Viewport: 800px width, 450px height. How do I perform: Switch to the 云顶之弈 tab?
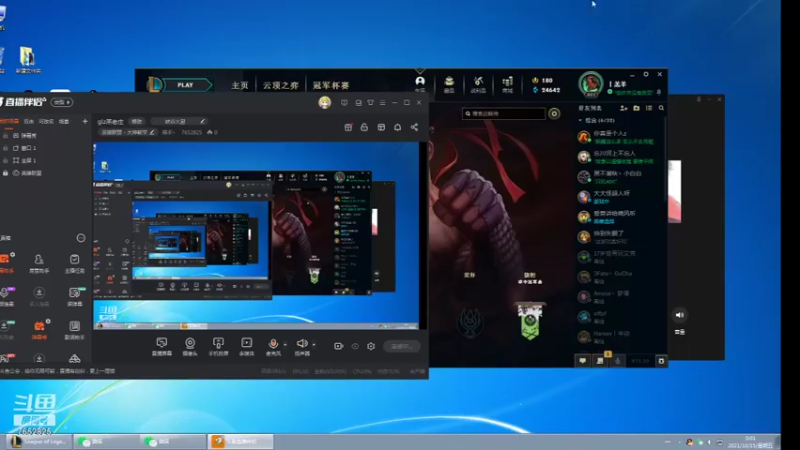280,85
